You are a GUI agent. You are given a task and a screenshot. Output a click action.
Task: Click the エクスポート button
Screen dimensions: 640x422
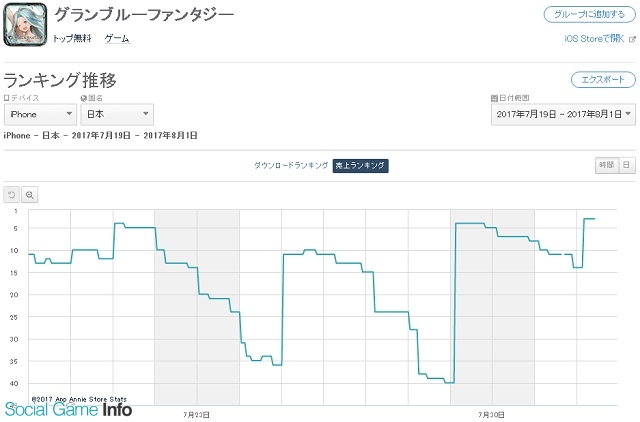coord(603,80)
